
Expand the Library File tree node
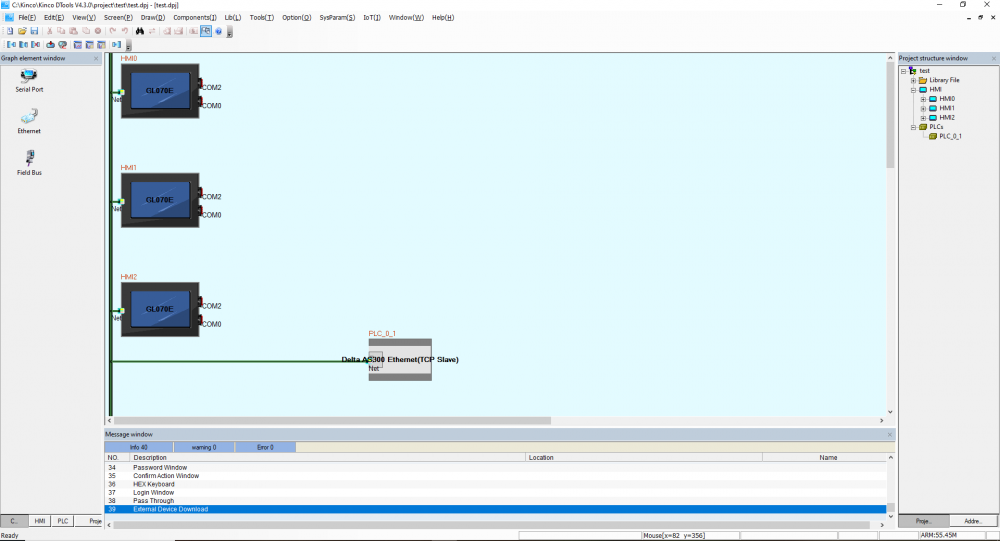click(x=913, y=80)
